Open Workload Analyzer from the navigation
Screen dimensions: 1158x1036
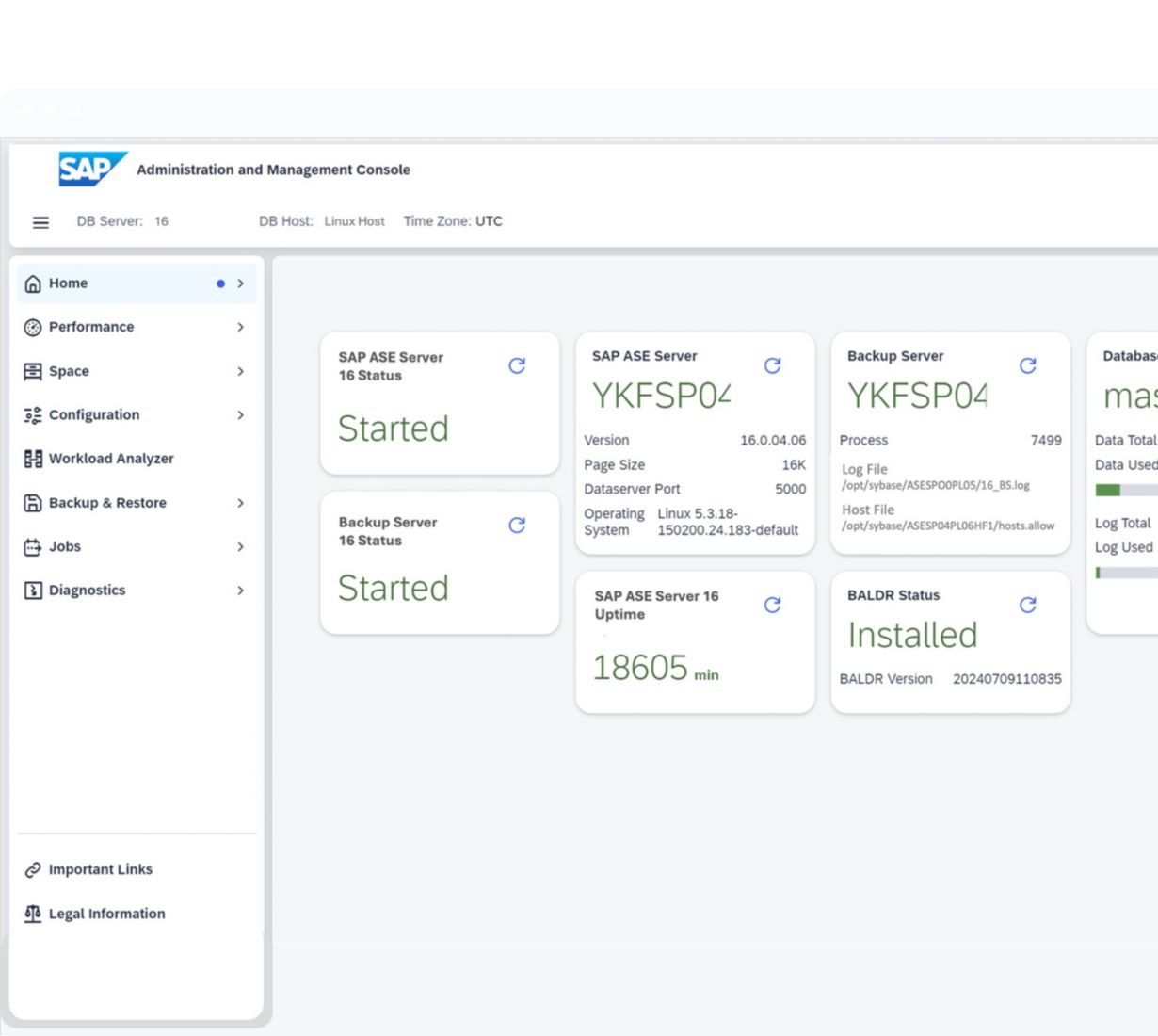pyautogui.click(x=111, y=459)
